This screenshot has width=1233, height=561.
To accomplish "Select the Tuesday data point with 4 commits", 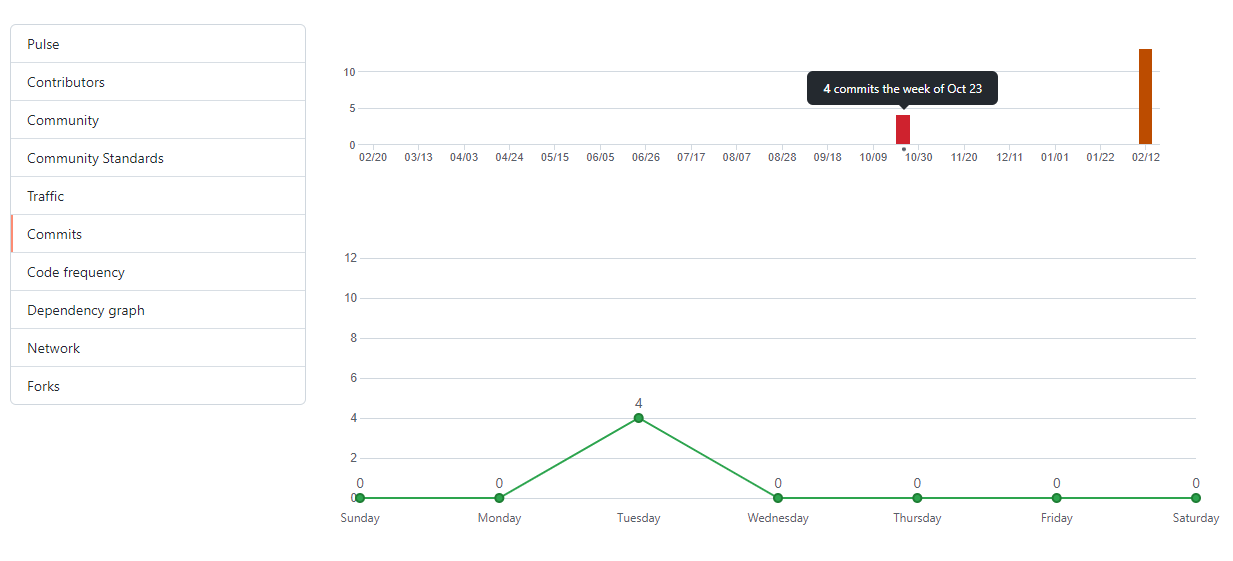I will [x=638, y=418].
